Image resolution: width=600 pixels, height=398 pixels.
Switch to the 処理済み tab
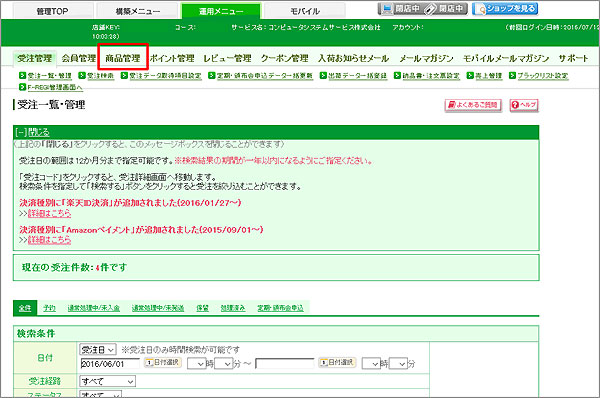[233, 308]
